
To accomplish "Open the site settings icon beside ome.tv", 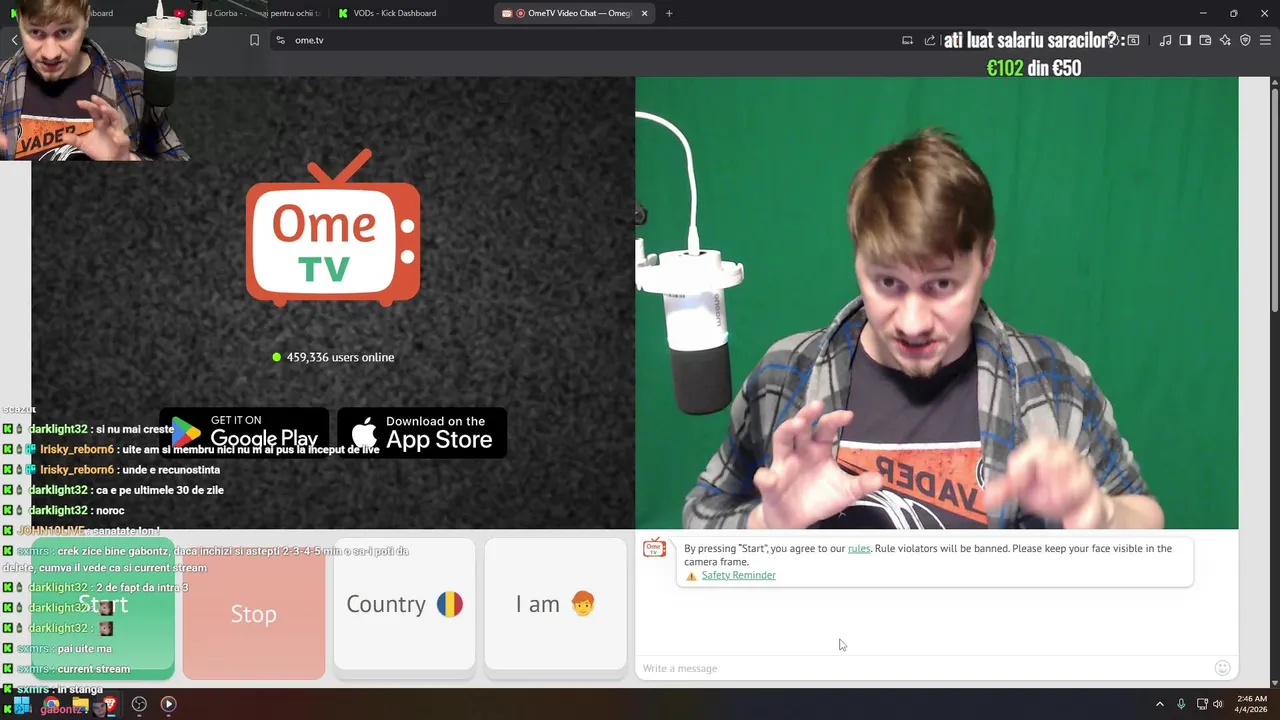I will point(280,40).
